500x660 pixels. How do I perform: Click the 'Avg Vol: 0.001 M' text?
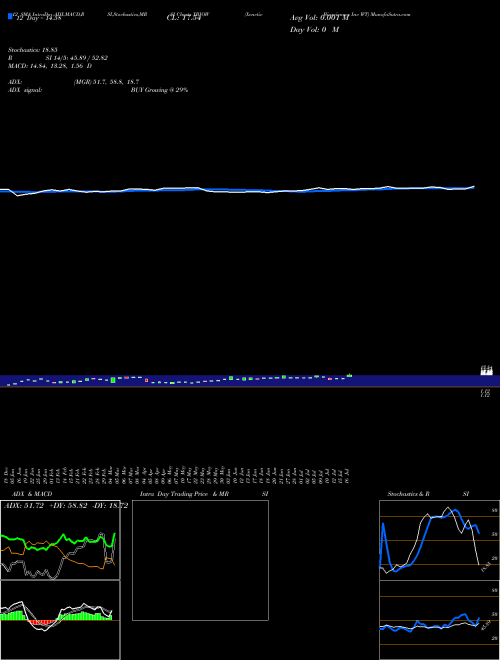(319, 18)
